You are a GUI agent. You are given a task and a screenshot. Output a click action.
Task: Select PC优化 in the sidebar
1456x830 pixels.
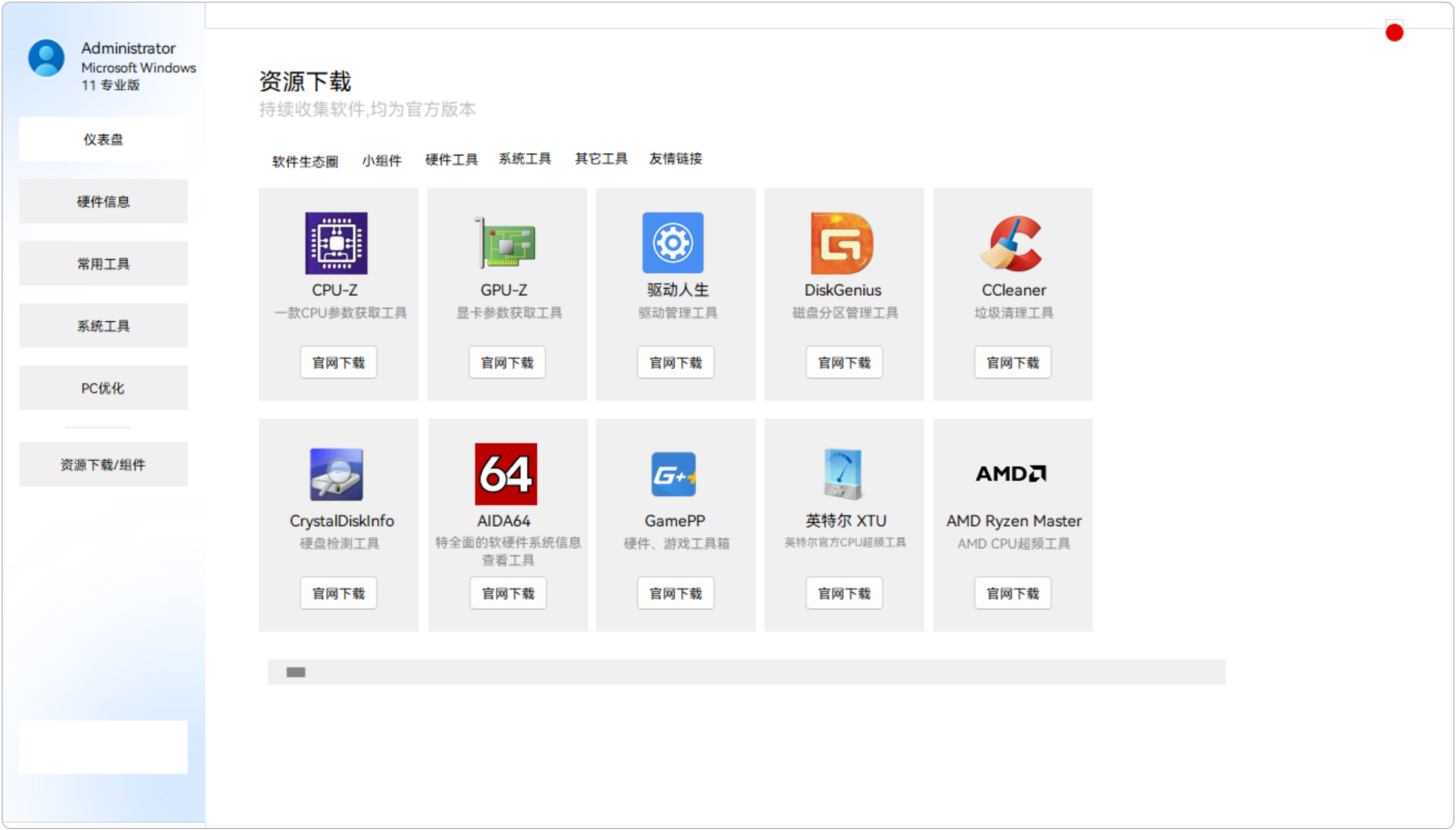coord(104,388)
